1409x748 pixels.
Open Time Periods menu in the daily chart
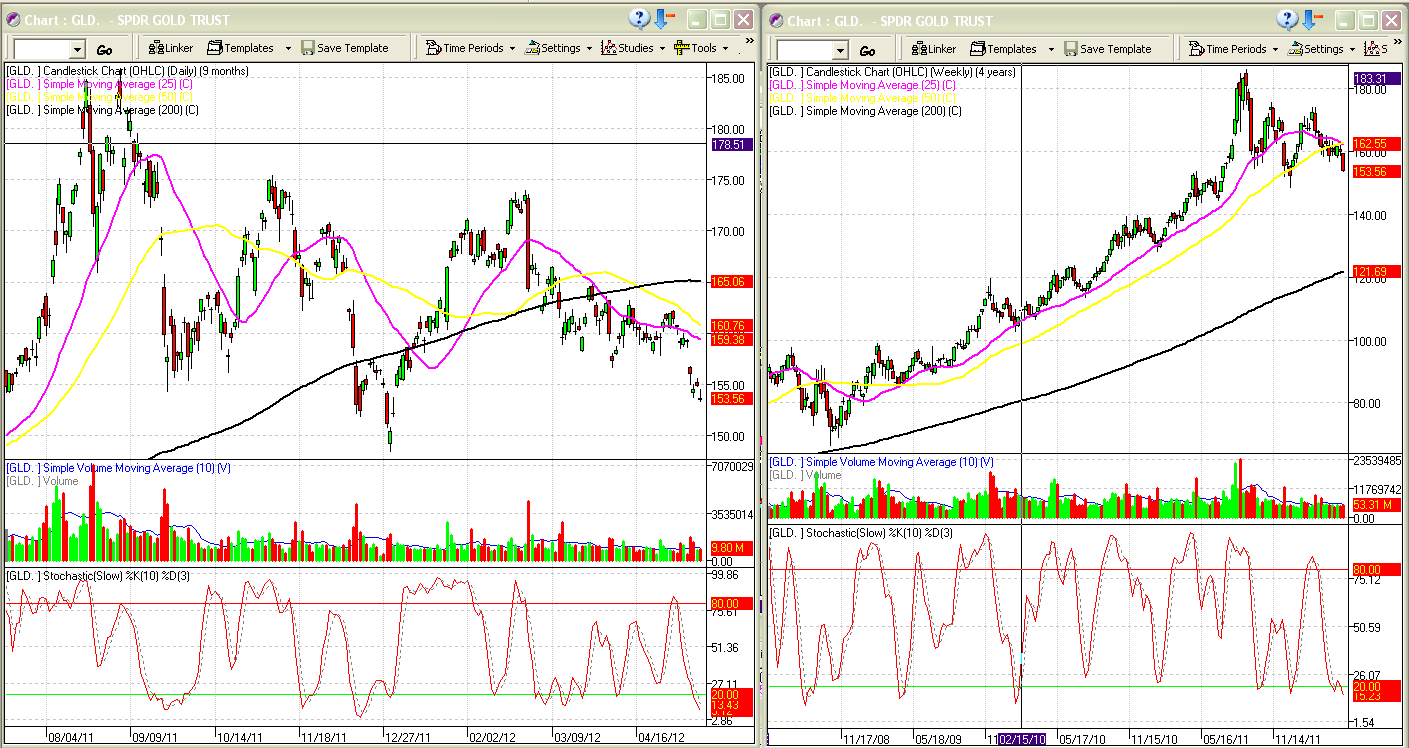(x=470, y=48)
